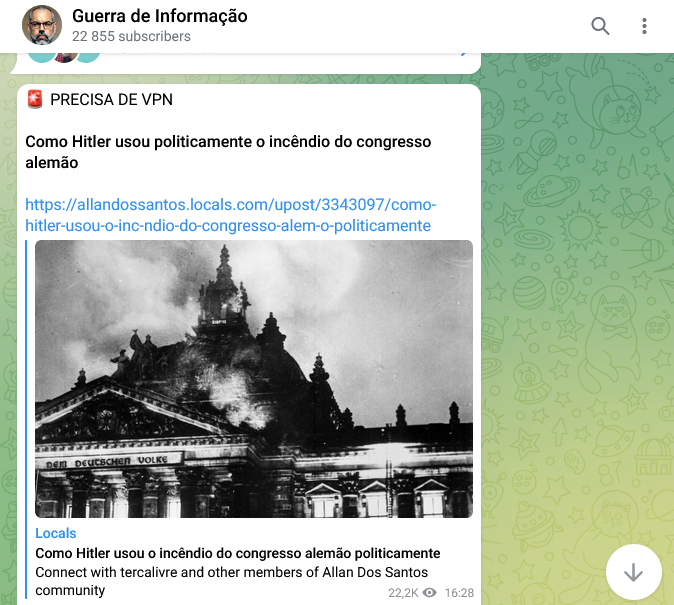Screen dimensions: 674x605
Task: Click the 16:28 message timestamp
Action: pos(459,593)
